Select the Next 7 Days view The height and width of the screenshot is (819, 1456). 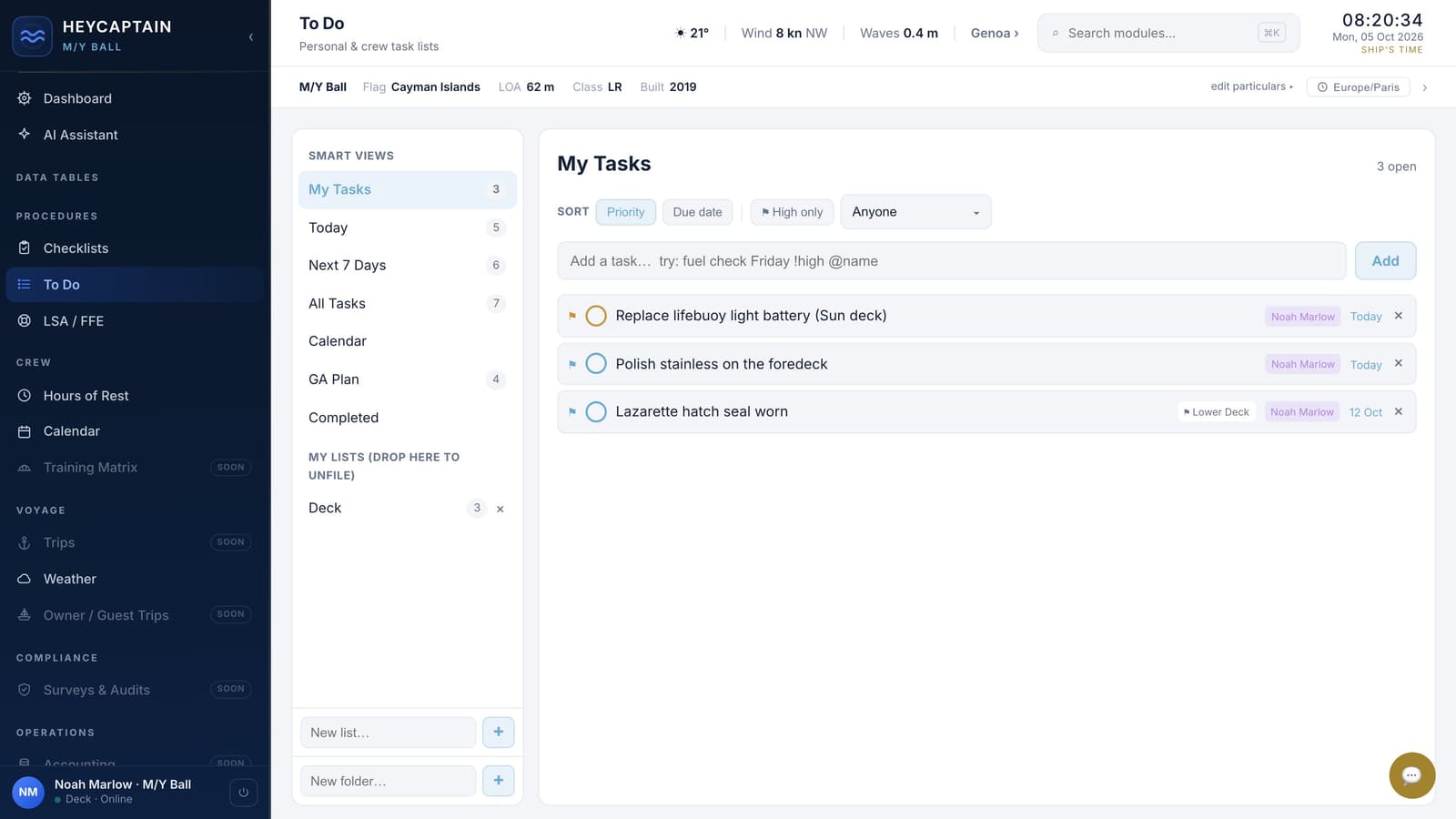pos(407,266)
